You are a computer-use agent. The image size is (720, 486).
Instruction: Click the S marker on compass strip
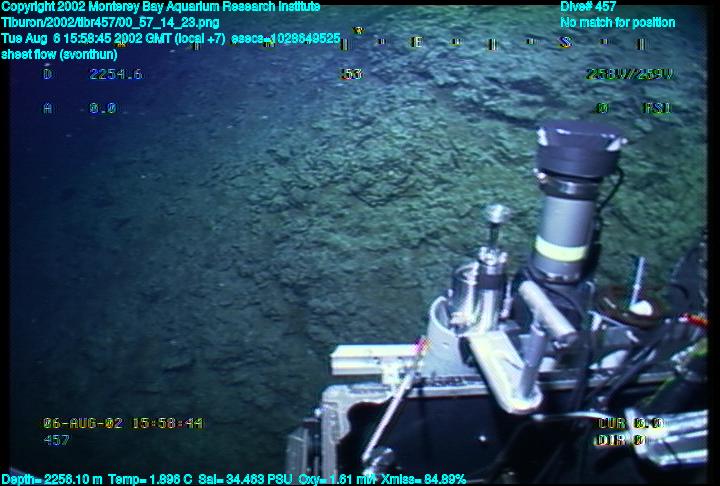(565, 43)
